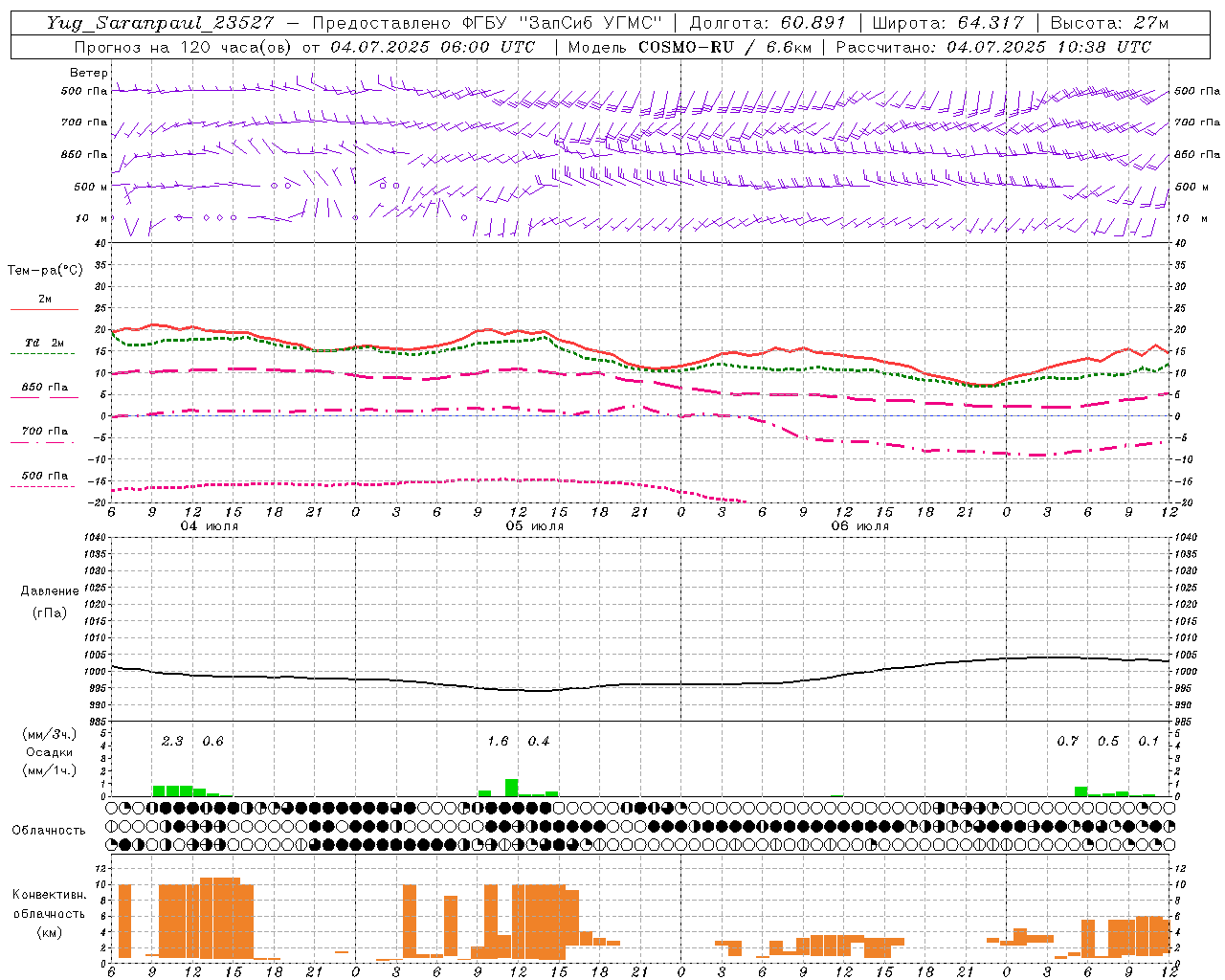
Task: Click the '500 м' wind level label on left
Action: point(91,187)
